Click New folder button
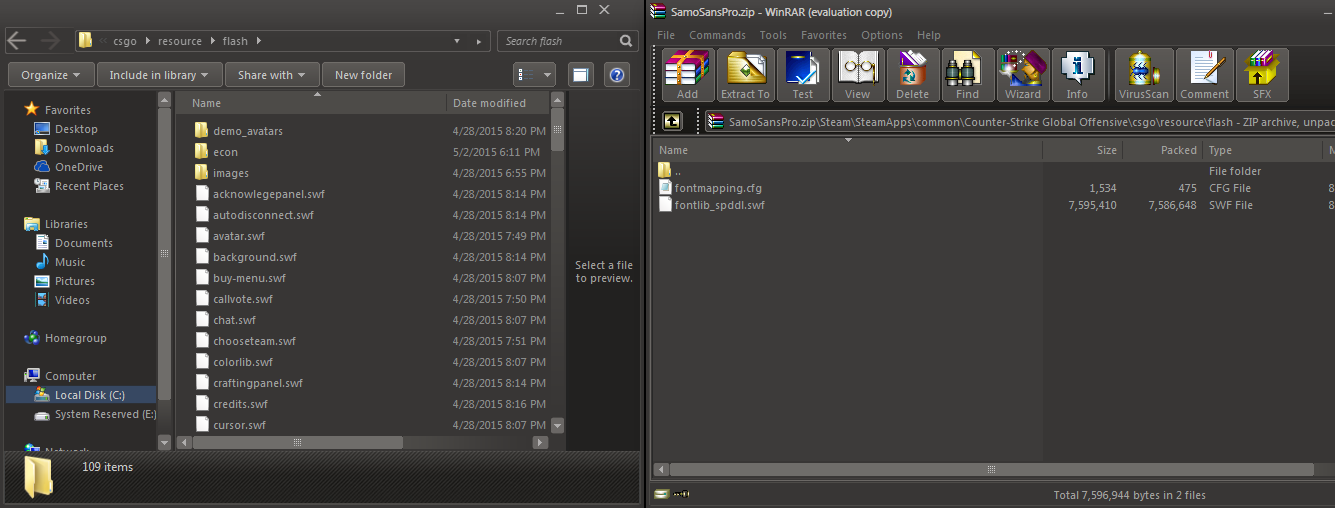This screenshot has height=508, width=1335. click(364, 75)
